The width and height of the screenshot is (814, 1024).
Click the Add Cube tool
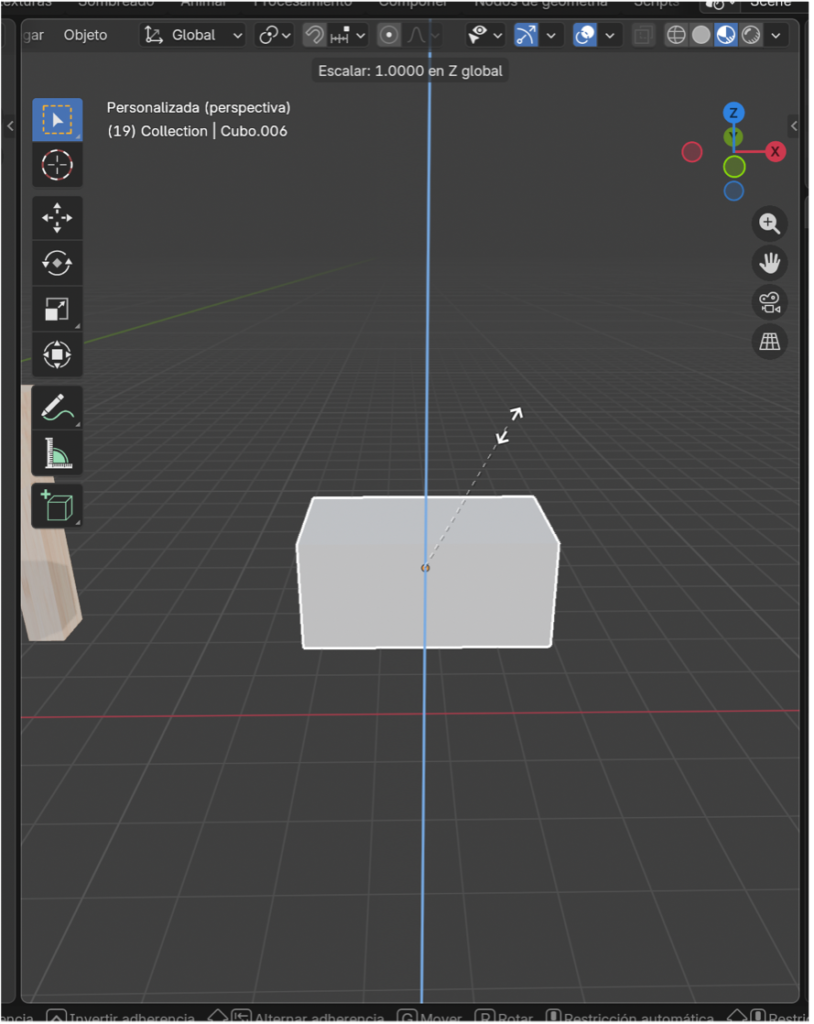(57, 506)
